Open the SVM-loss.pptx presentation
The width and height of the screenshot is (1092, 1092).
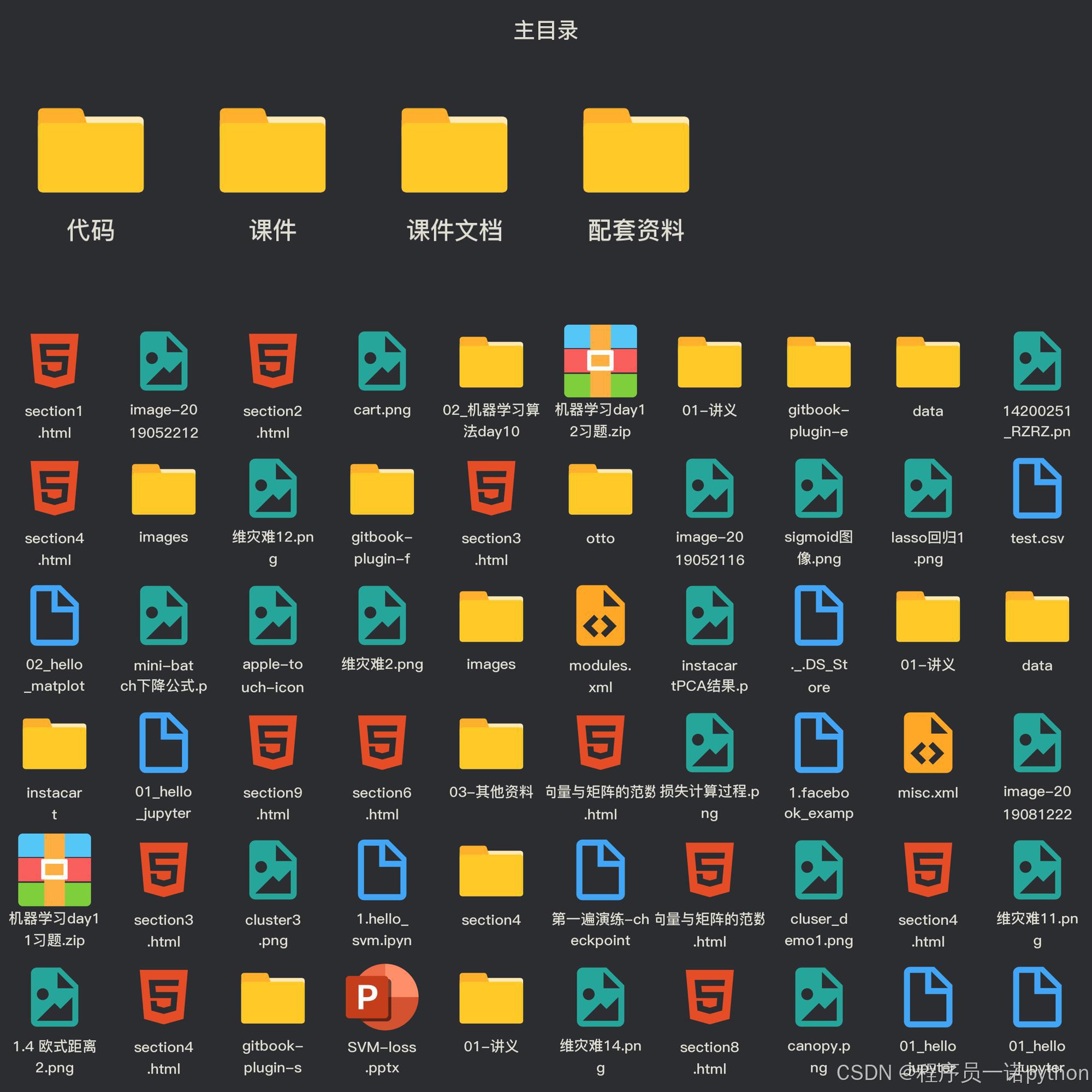pyautogui.click(x=382, y=997)
